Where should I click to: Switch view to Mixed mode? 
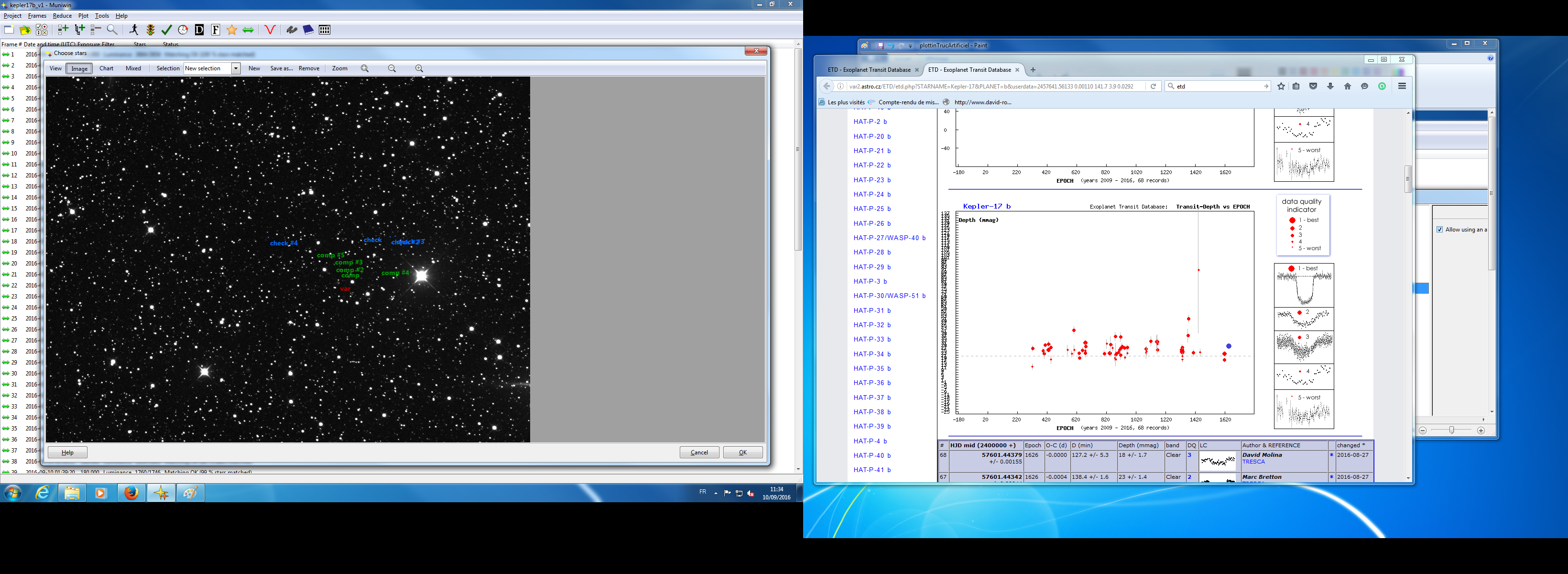tap(133, 68)
